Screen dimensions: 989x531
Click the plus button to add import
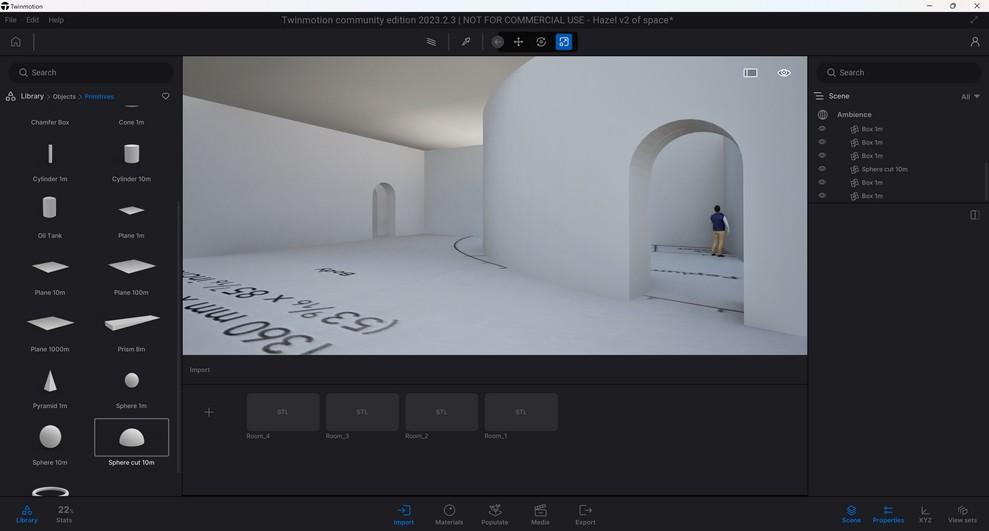point(209,412)
